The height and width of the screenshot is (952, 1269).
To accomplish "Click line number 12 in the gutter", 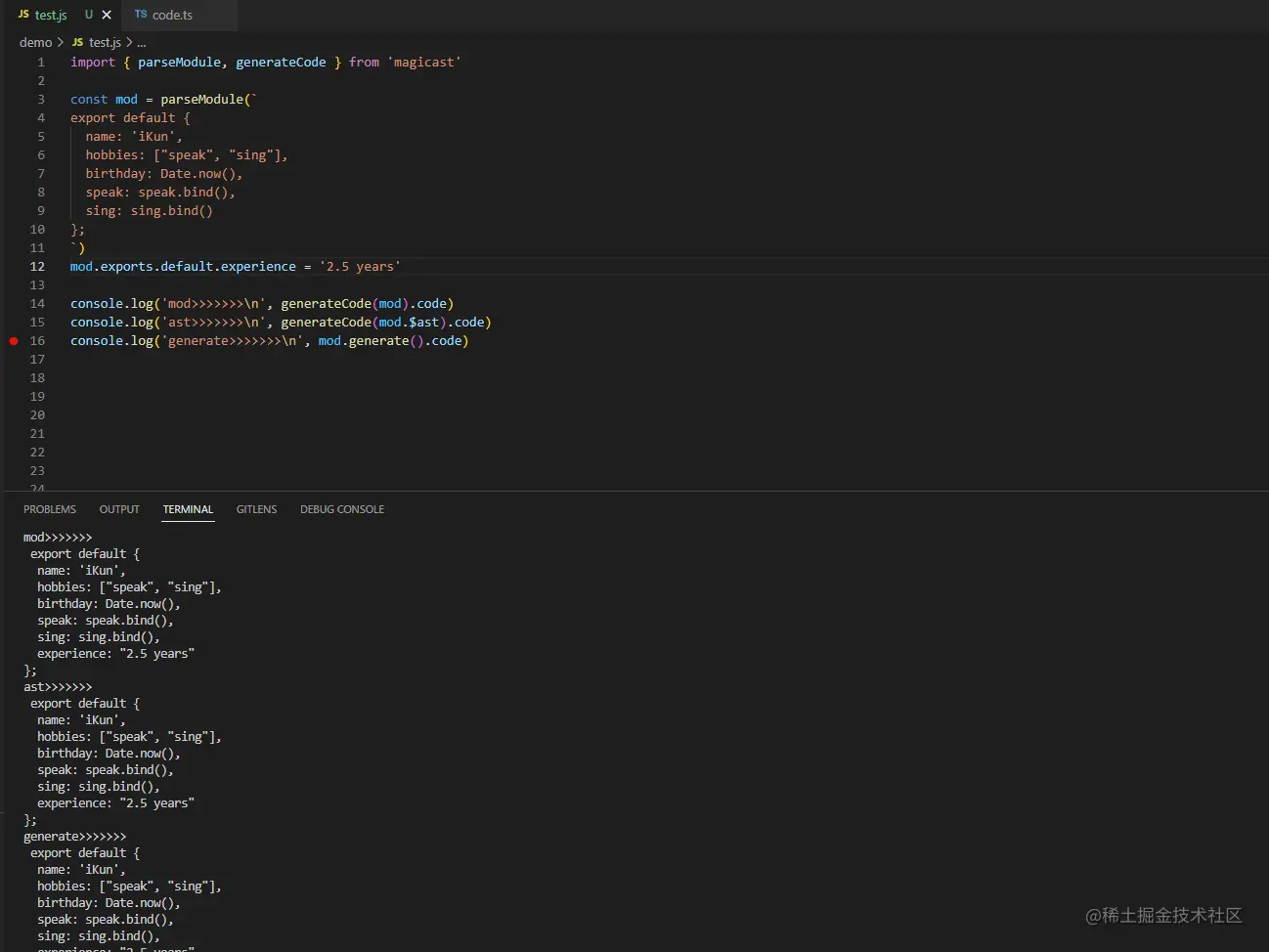I will point(37,267).
